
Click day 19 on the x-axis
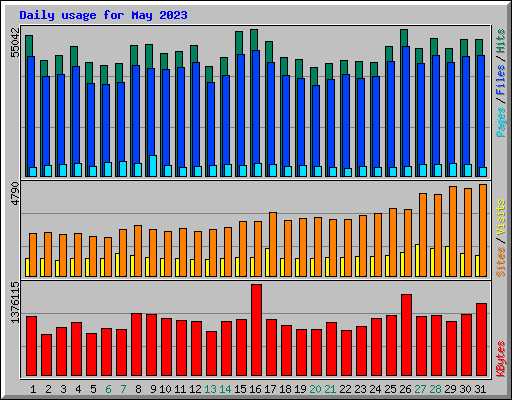300,389
